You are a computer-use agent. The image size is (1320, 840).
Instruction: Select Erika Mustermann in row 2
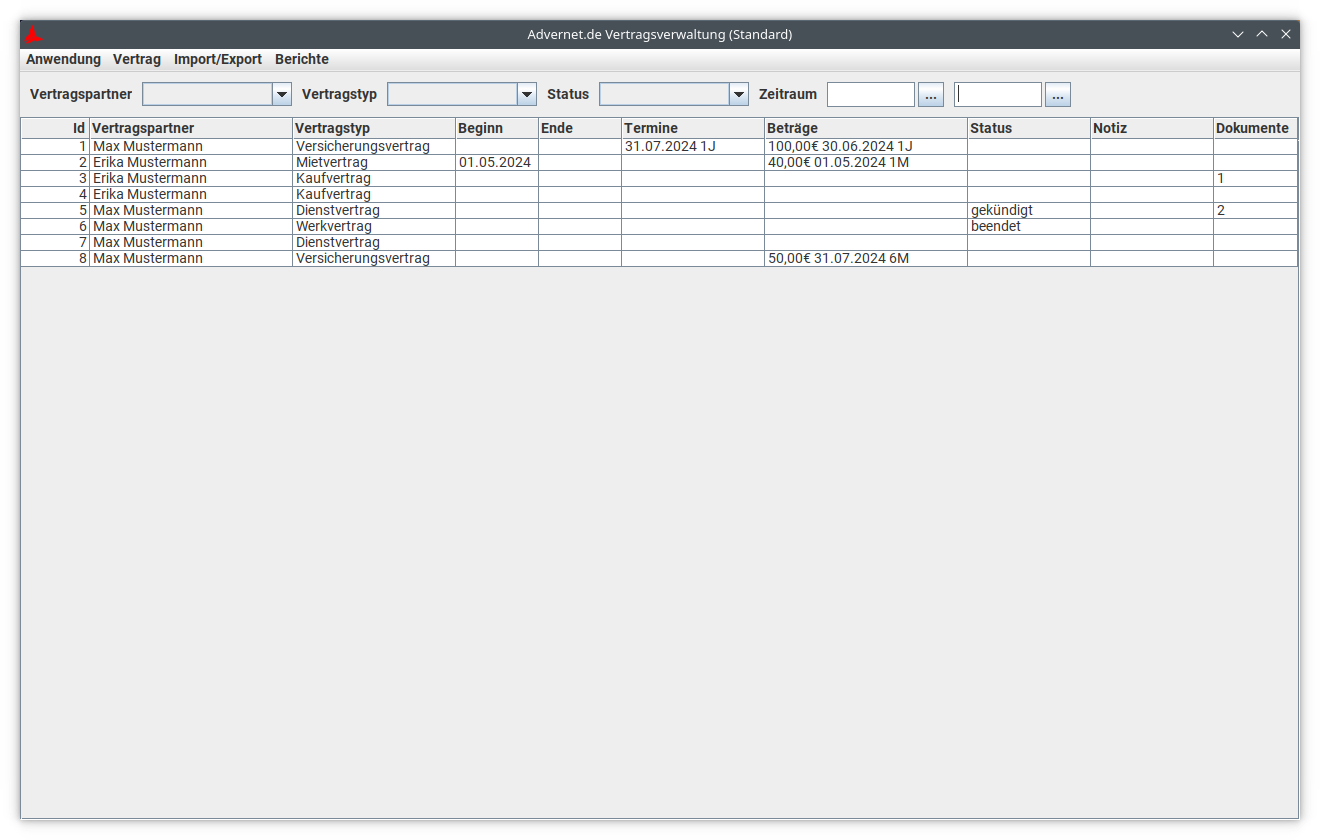pos(191,162)
